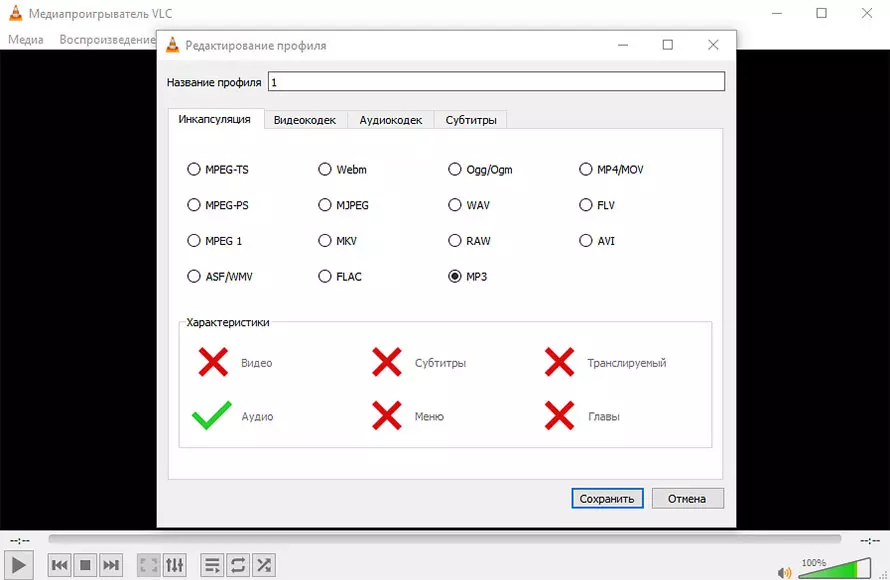Switch to the Инкапсуляция tab

click(x=215, y=119)
